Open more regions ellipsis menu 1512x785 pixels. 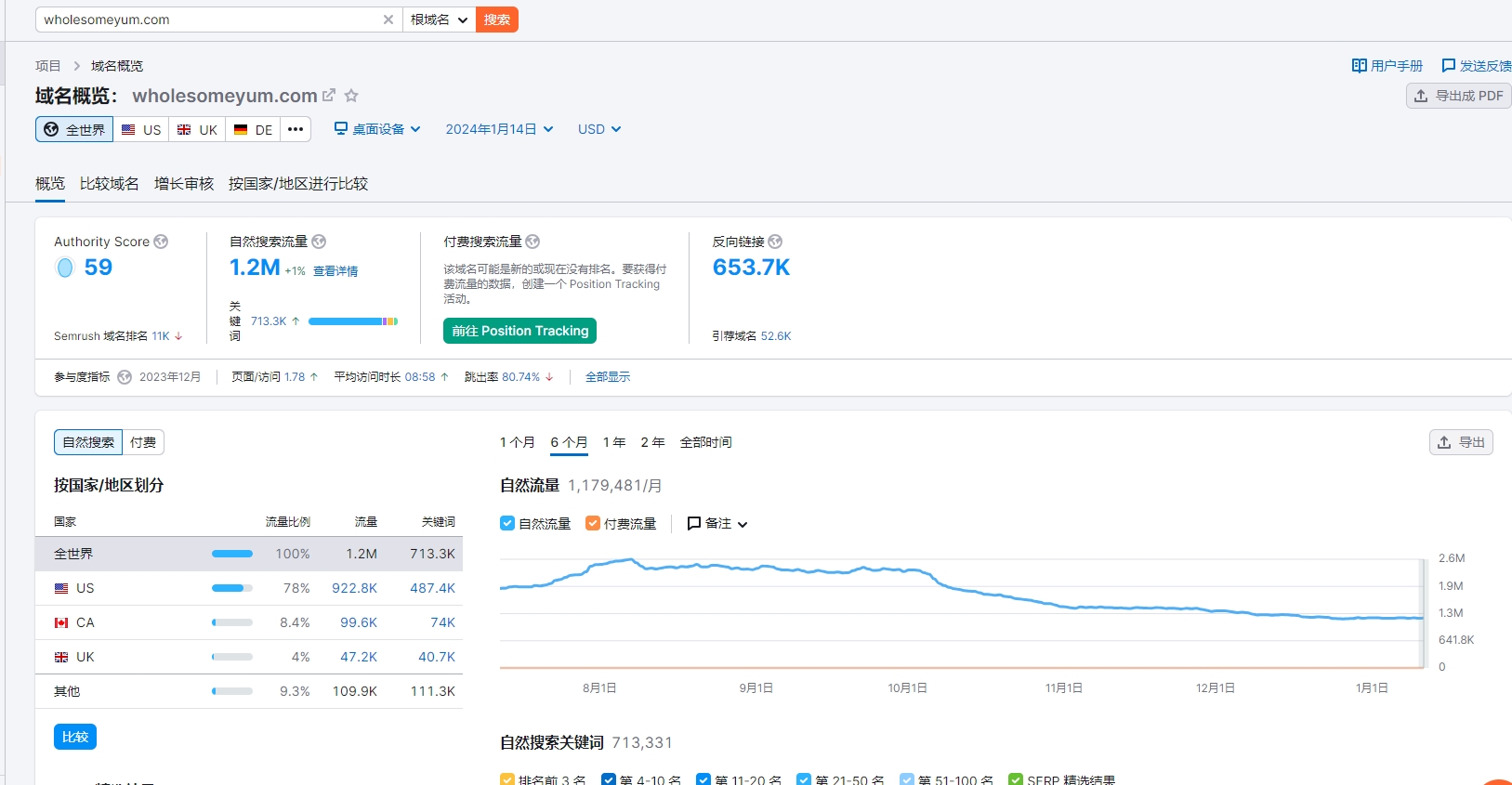(x=296, y=129)
